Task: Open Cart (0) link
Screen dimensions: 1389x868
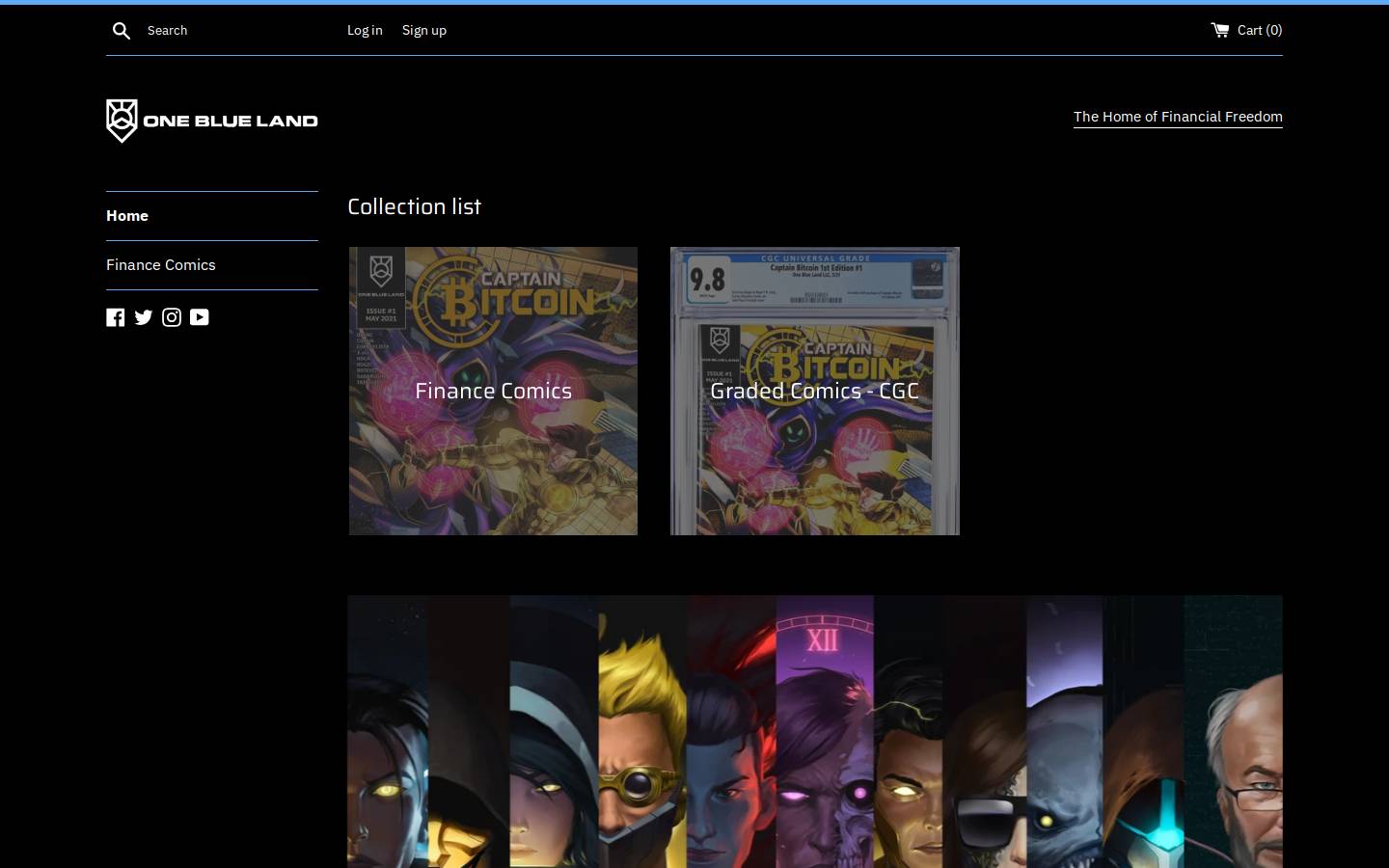Action: click(x=1246, y=30)
